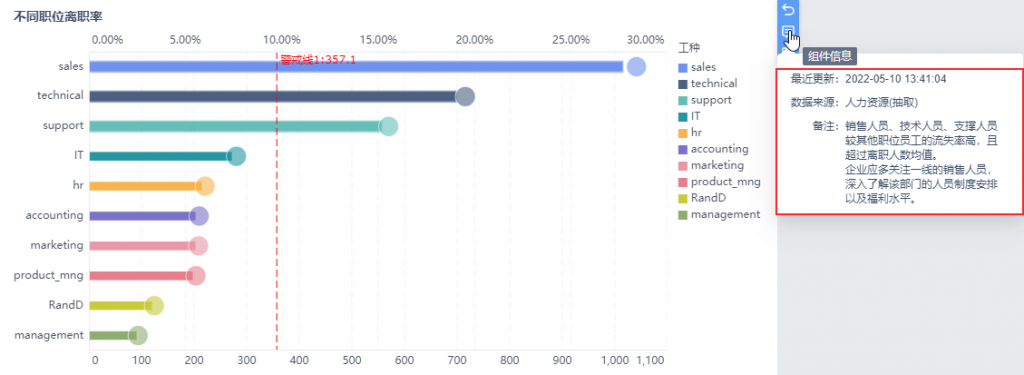This screenshot has height=375, width=1024.
Task: Open the 组件信息 component info icon
Action: coord(788,31)
